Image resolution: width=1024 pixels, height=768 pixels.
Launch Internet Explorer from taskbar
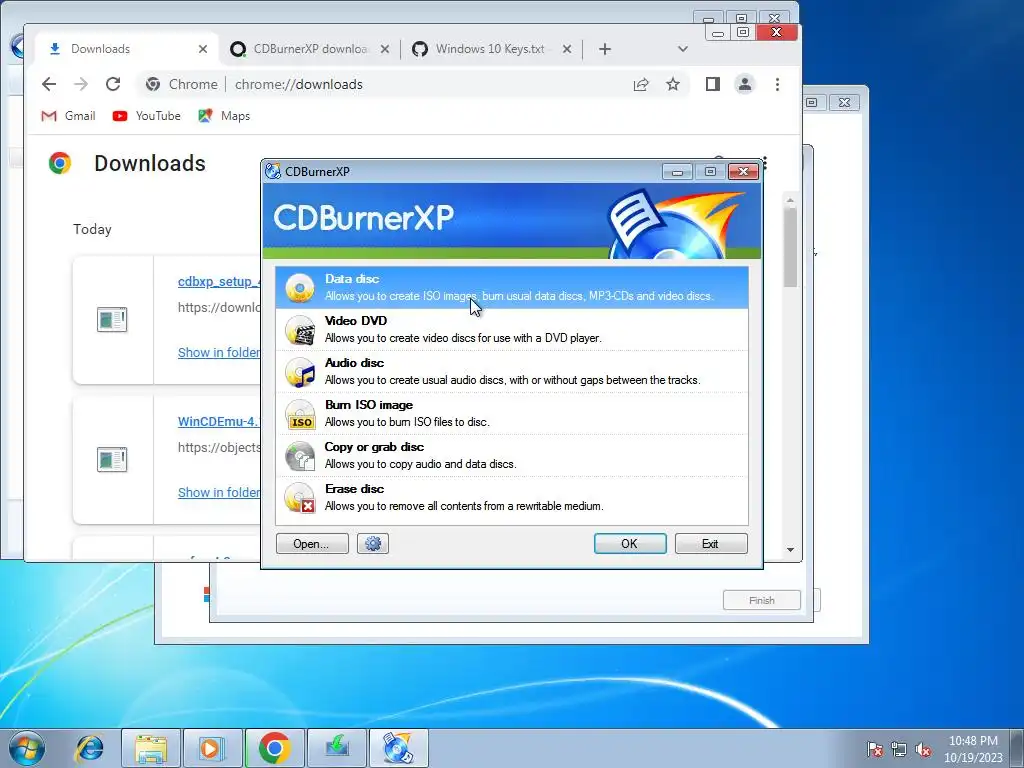coord(90,748)
